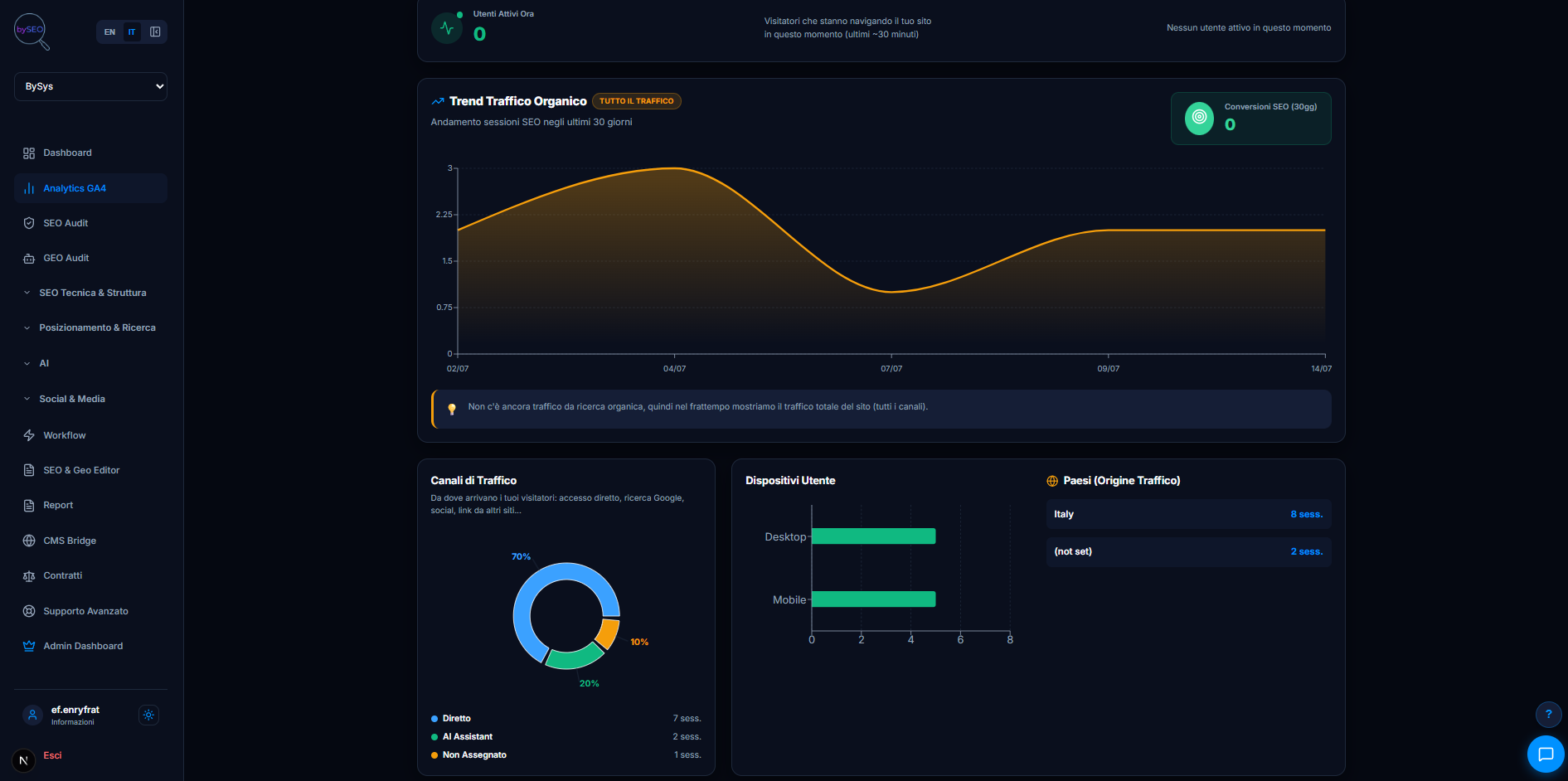Click the bySEO logo icon
The image size is (1568, 781).
click(x=32, y=32)
